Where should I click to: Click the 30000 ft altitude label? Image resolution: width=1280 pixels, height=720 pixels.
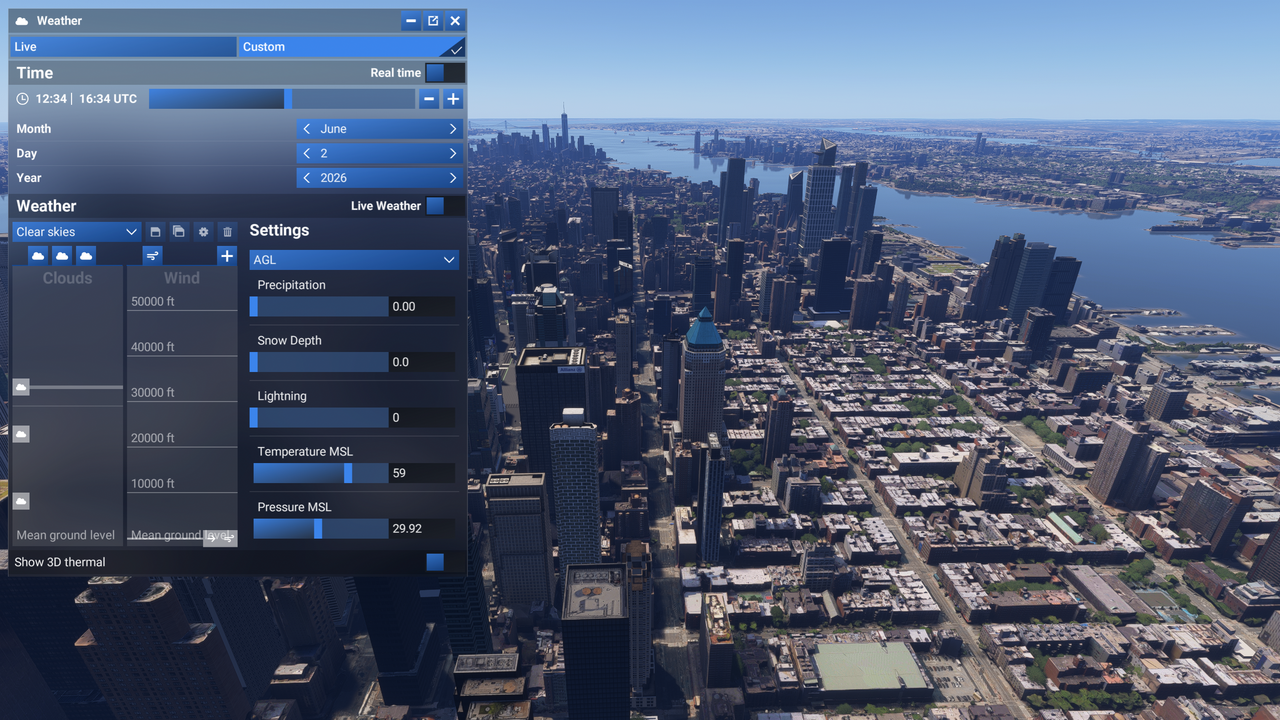pos(153,392)
